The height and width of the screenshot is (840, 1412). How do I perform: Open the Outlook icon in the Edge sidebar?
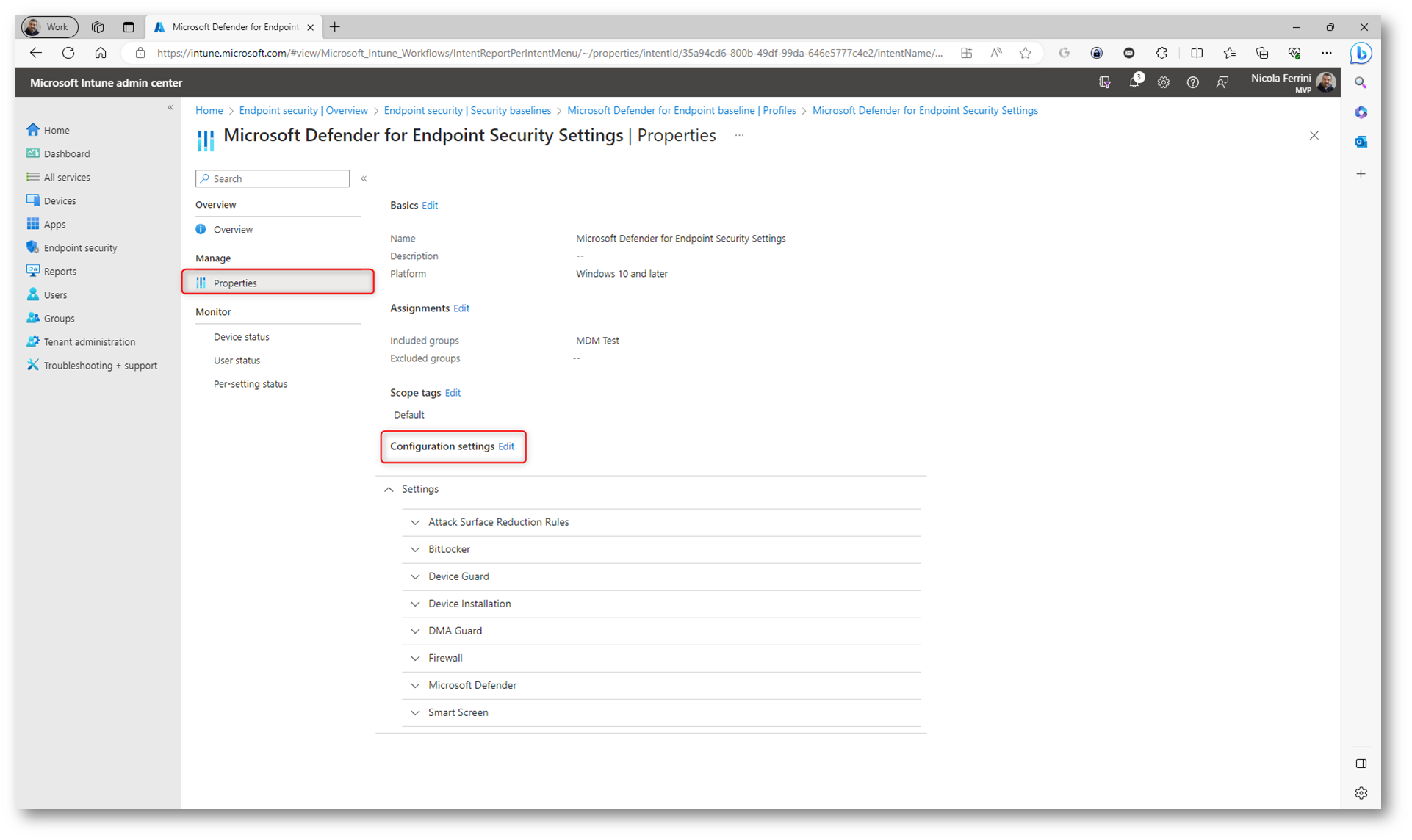(x=1361, y=142)
